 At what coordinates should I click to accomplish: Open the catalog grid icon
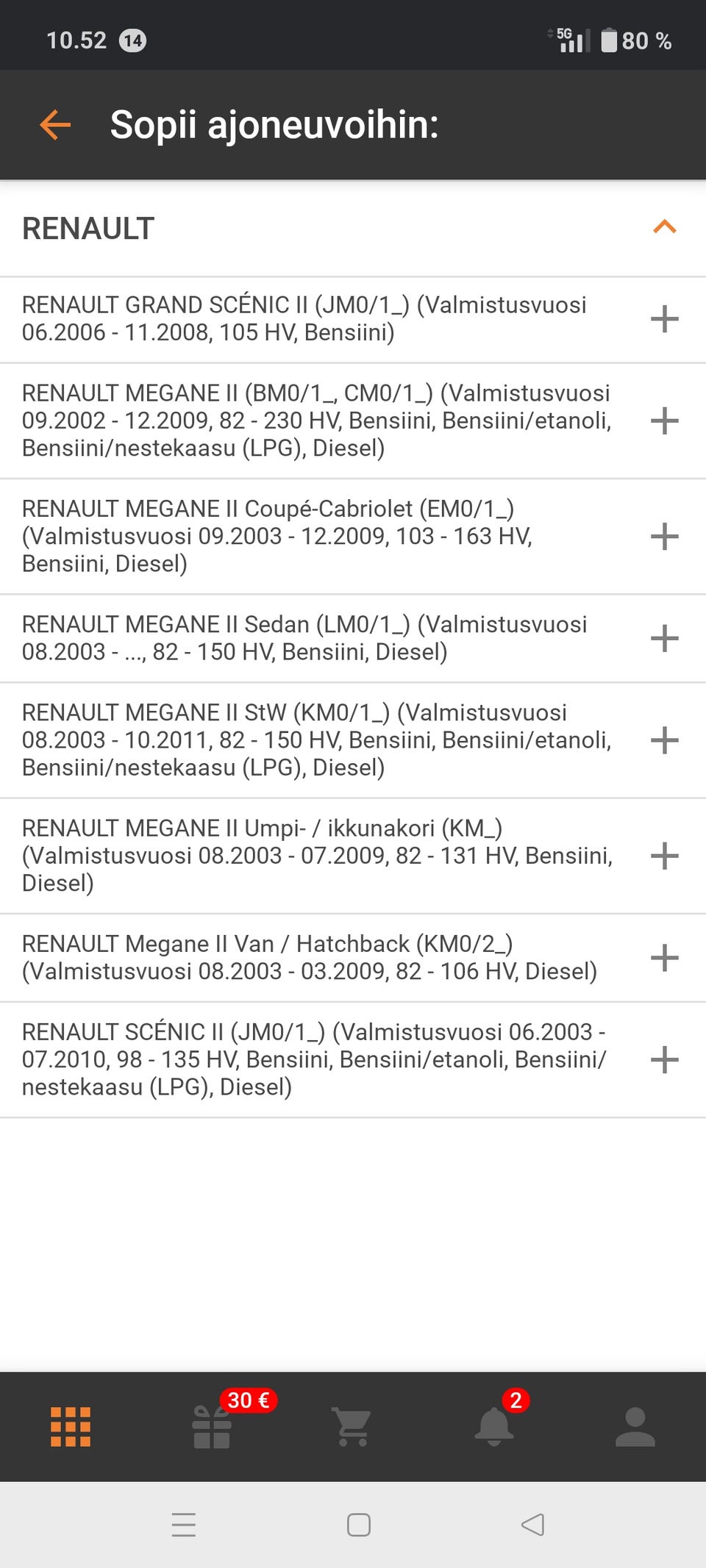click(71, 1427)
